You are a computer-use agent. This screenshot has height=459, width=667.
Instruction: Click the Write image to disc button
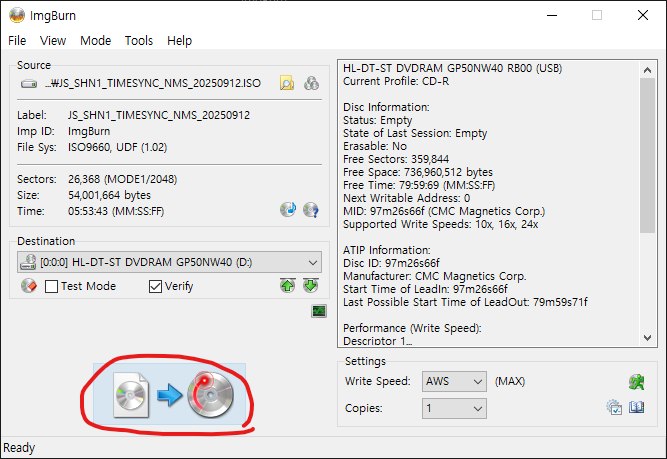(x=169, y=394)
